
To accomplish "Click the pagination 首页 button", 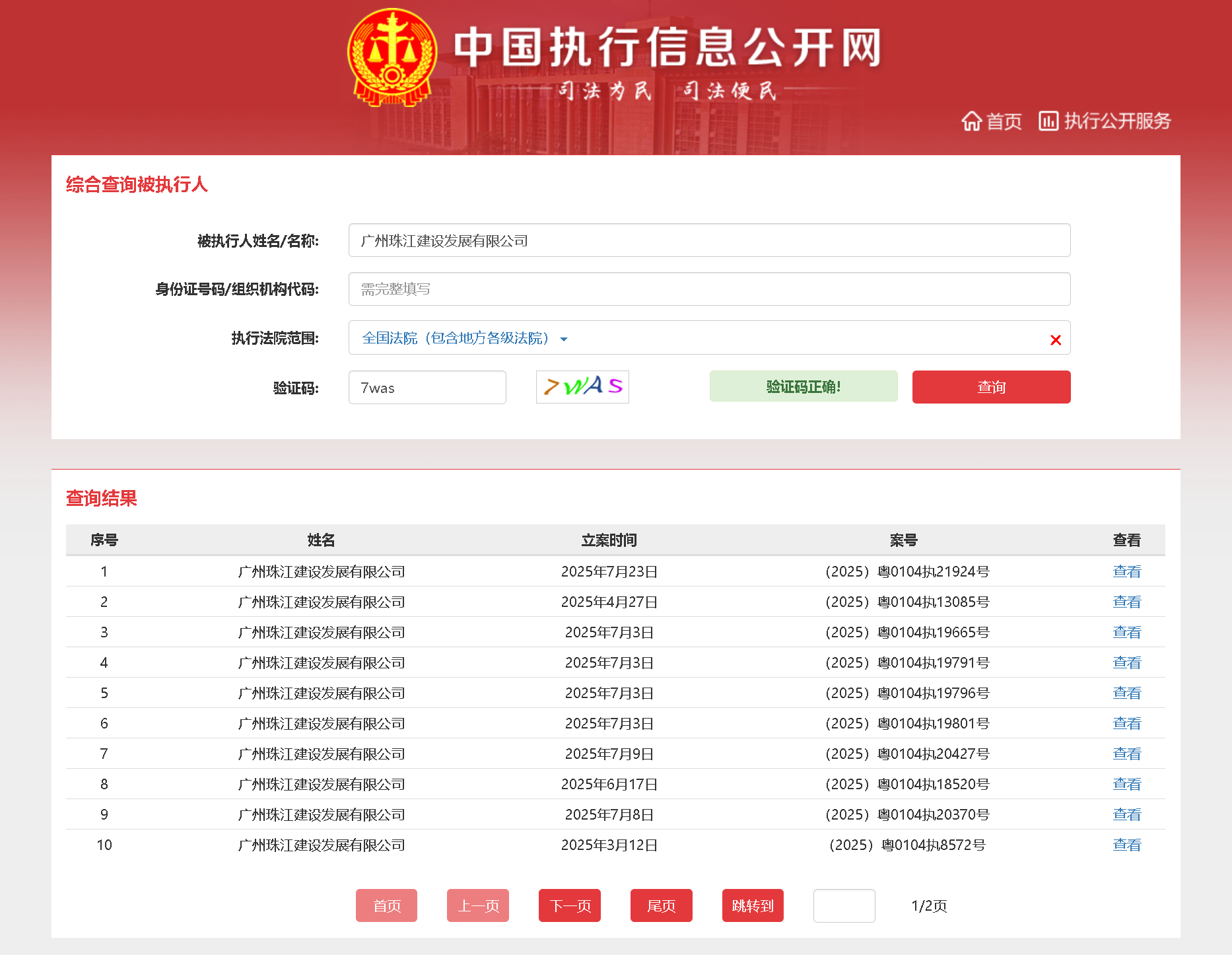I will pos(386,905).
